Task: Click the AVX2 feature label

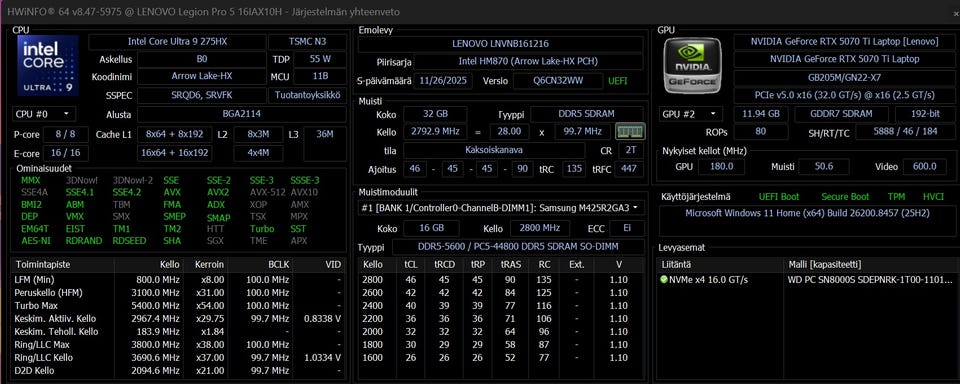Action: (x=218, y=192)
